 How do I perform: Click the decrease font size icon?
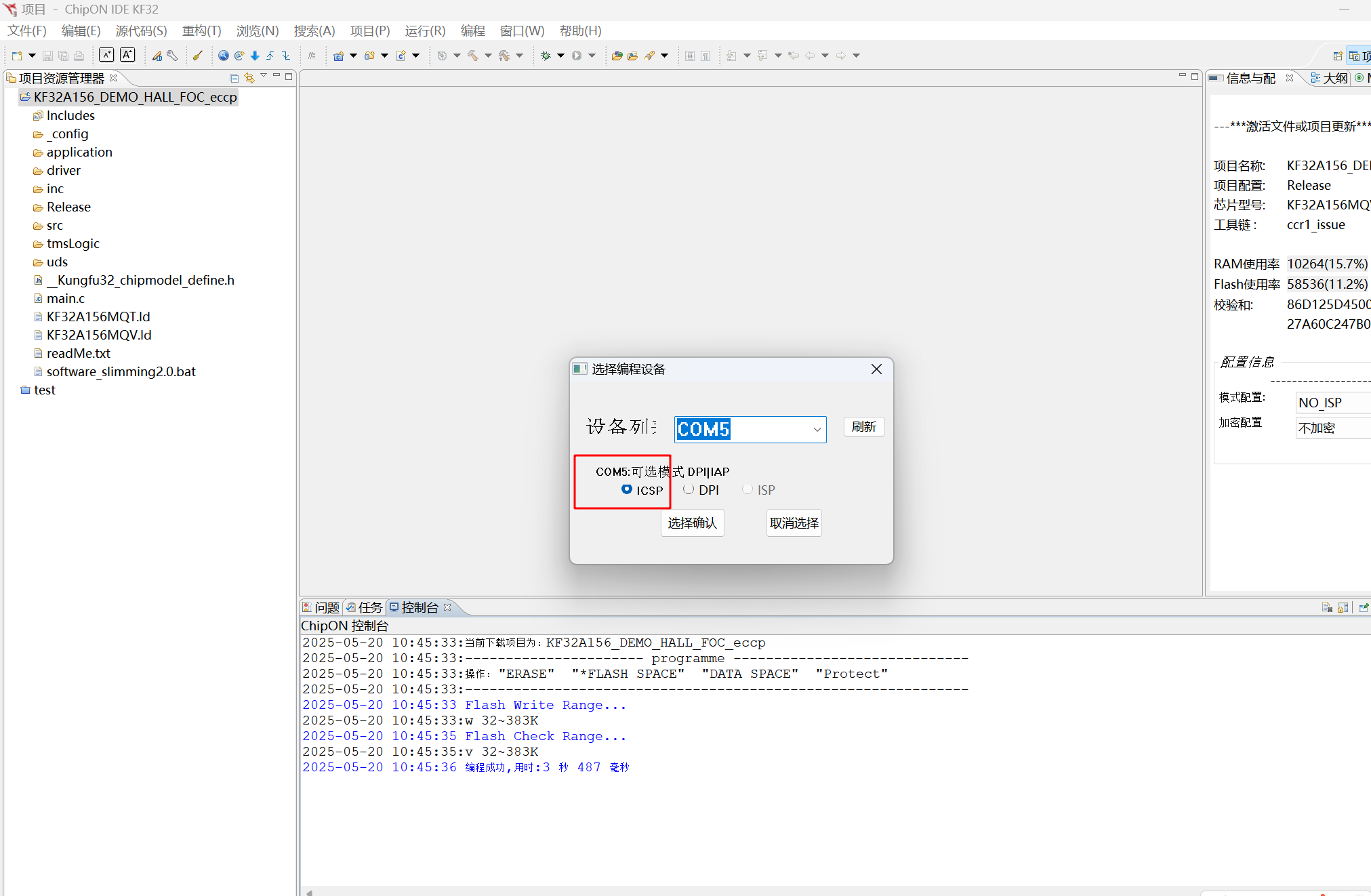[x=106, y=56]
